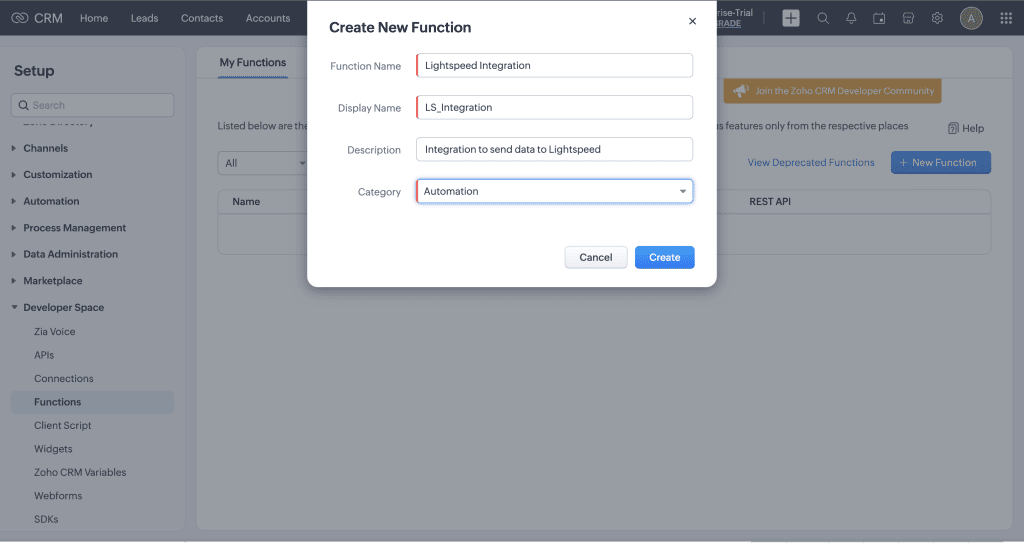Open SDKs in sidebar
The height and width of the screenshot is (543, 1024).
coord(46,519)
